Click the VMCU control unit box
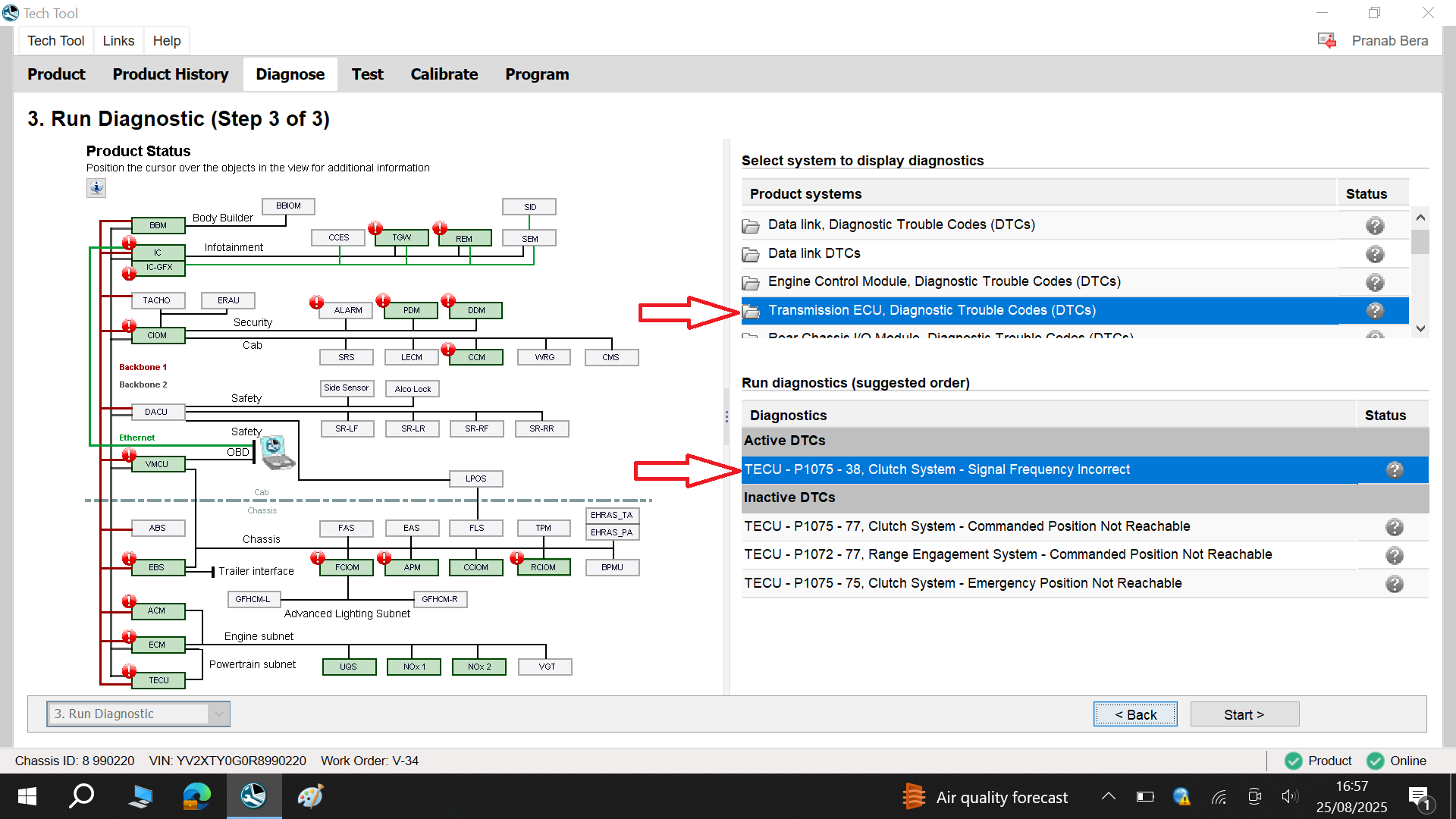This screenshot has width=1456, height=819. (157, 464)
